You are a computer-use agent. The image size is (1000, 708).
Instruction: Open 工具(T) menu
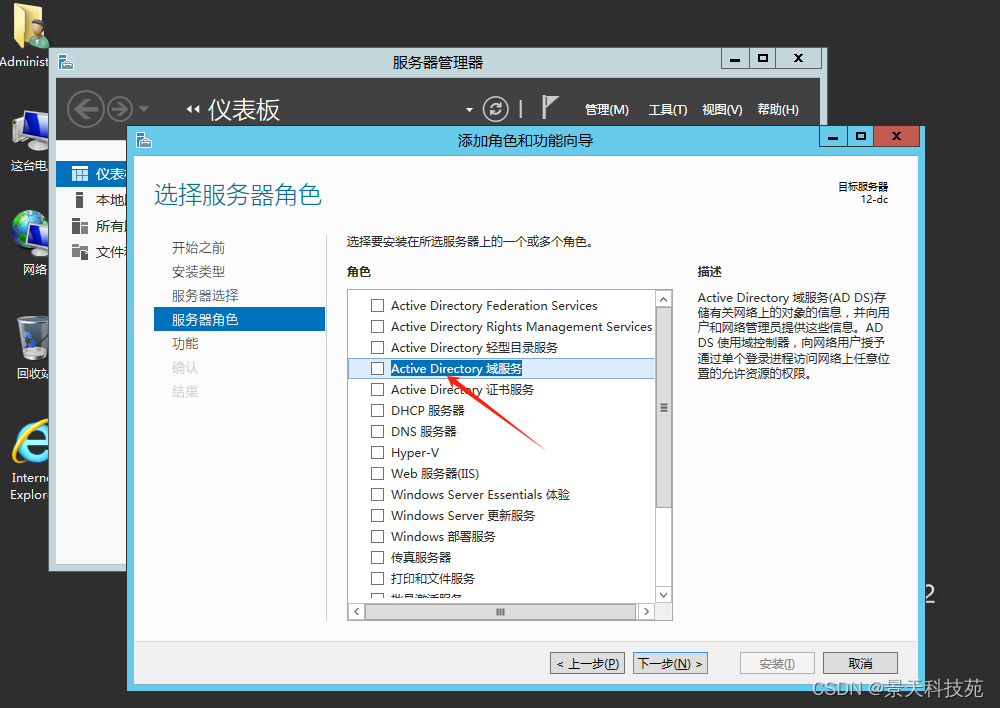668,110
